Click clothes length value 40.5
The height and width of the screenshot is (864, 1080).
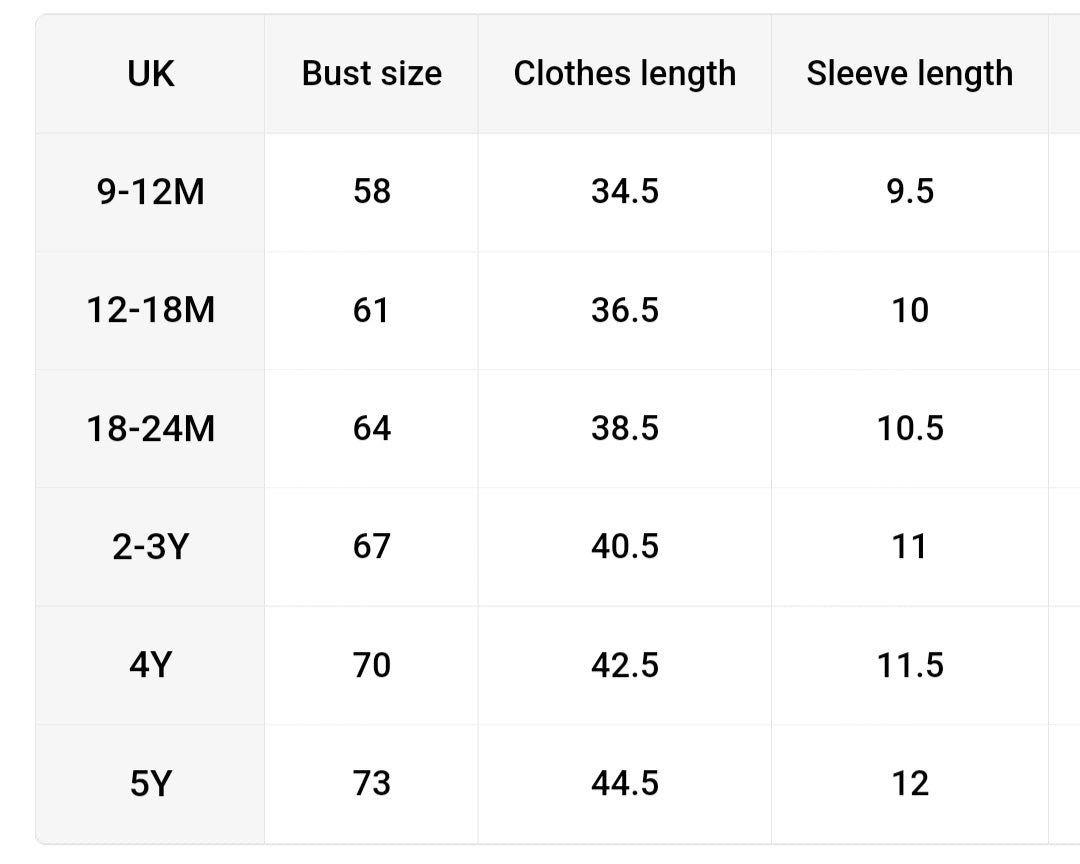point(624,547)
